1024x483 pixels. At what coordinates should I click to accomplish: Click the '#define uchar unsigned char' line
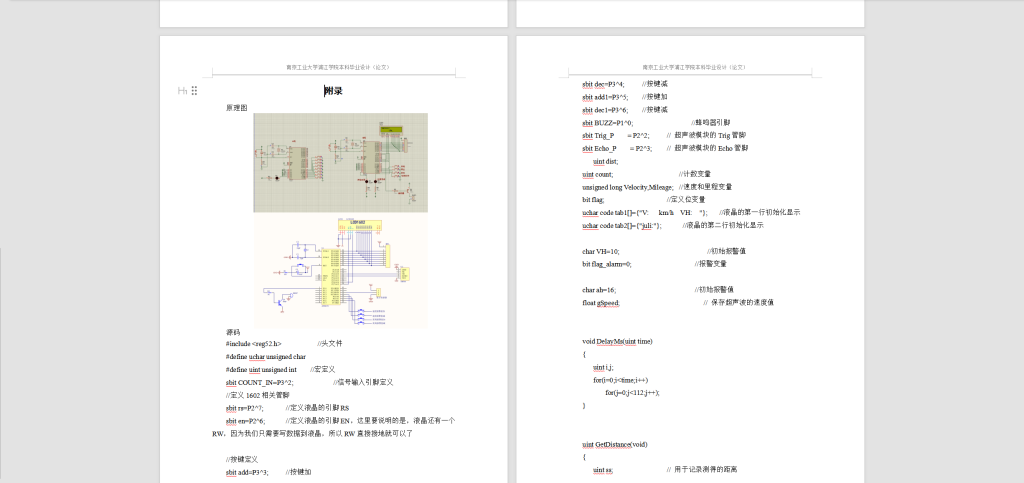tap(266, 356)
